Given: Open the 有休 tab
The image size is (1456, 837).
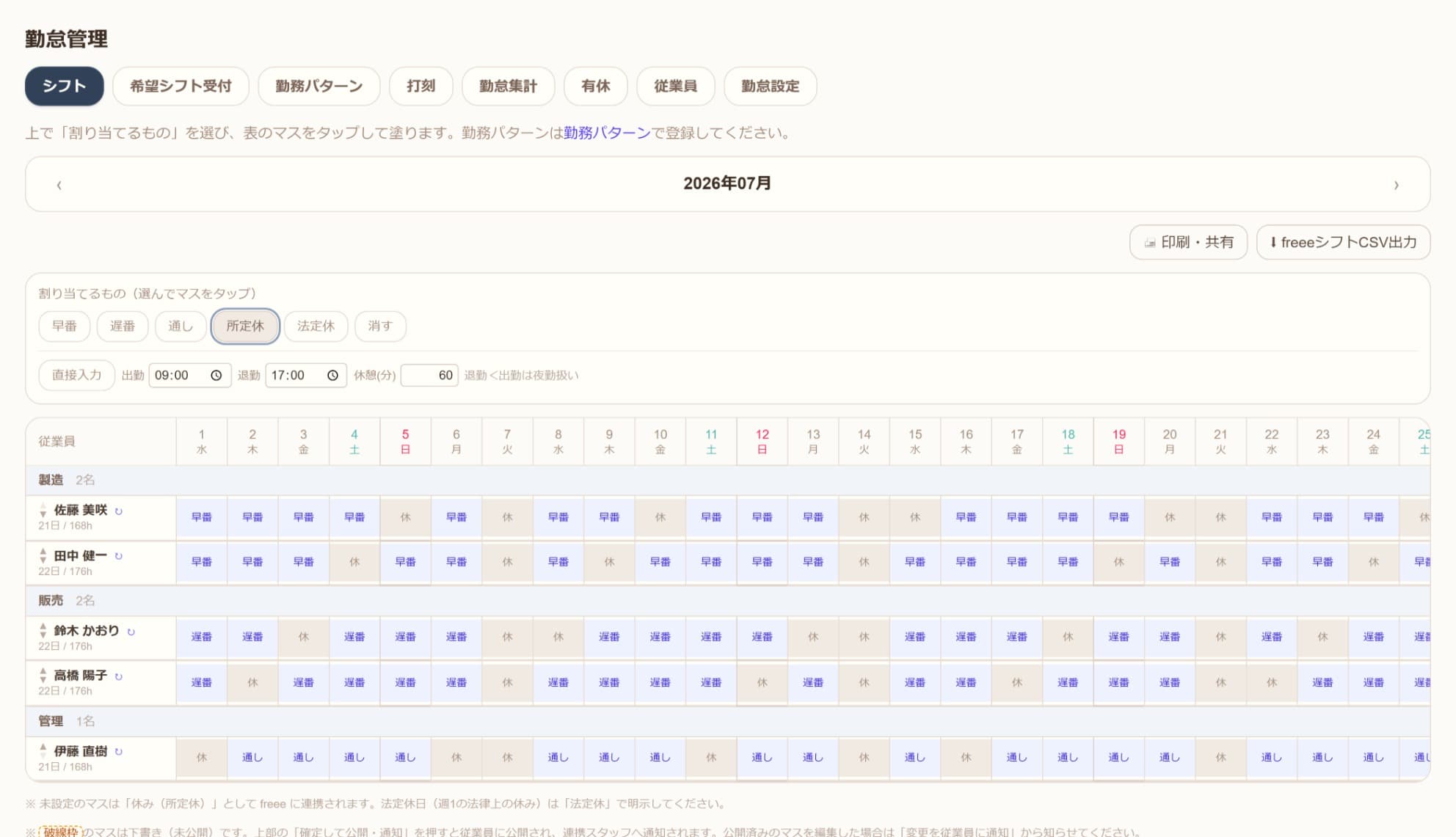Looking at the screenshot, I should [x=596, y=86].
